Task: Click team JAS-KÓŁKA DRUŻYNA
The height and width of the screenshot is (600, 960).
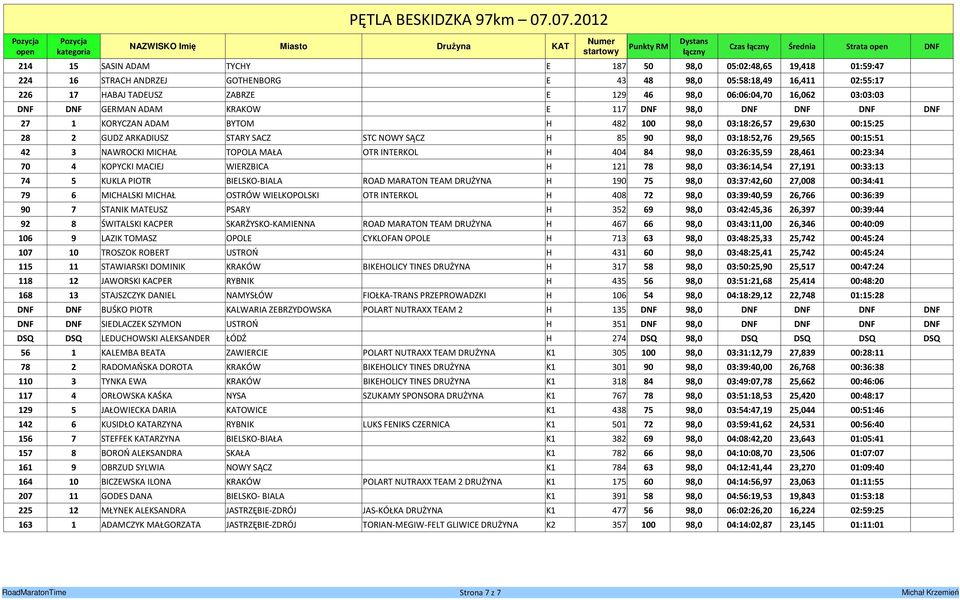Action: coord(403,511)
